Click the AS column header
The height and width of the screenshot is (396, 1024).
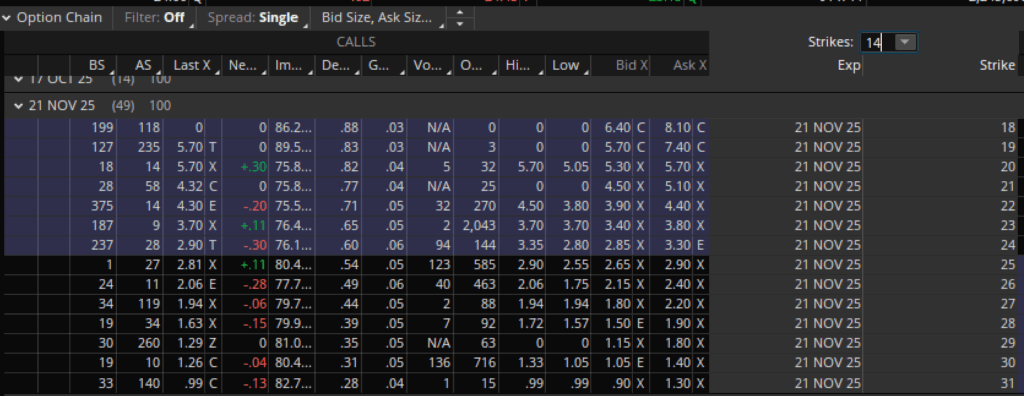point(142,65)
